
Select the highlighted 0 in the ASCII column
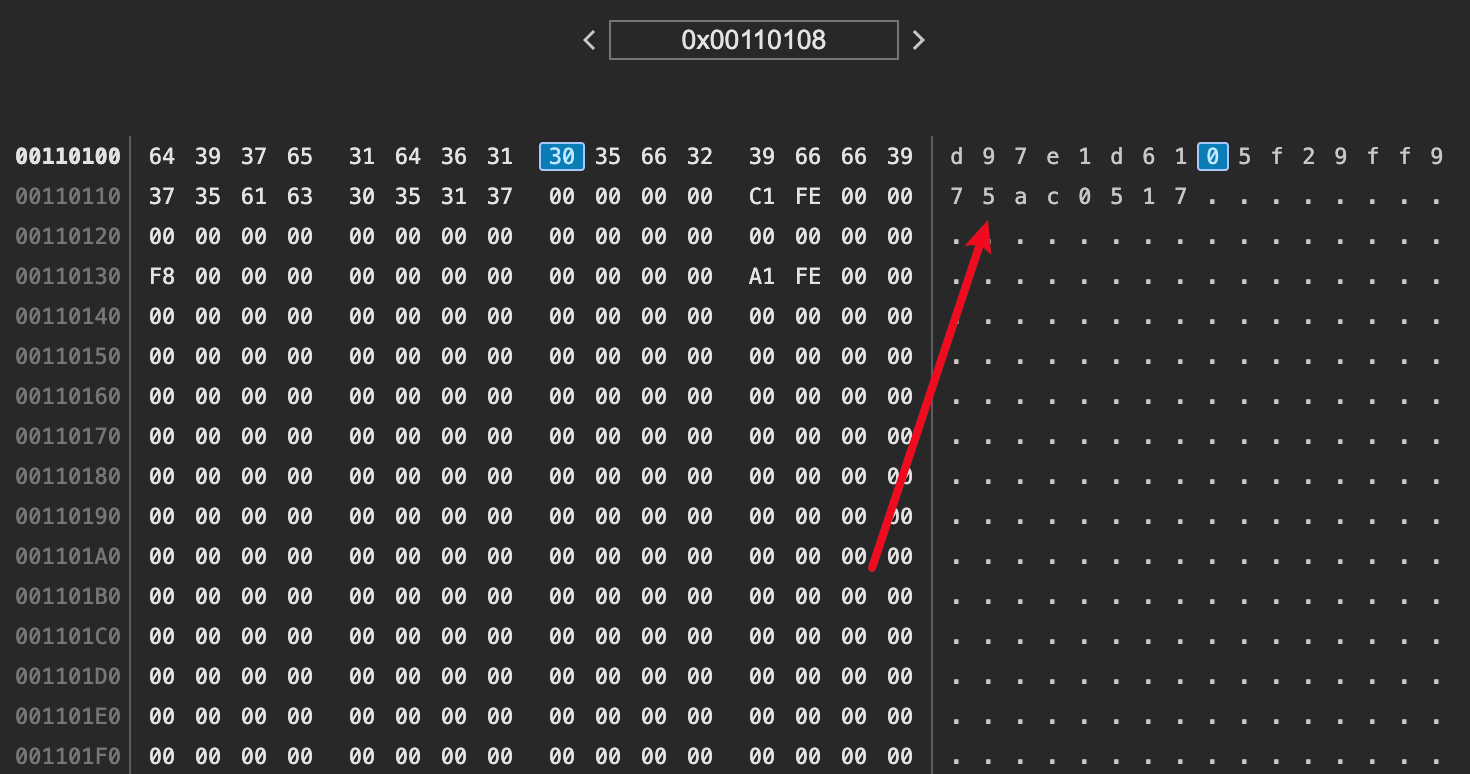[1212, 156]
